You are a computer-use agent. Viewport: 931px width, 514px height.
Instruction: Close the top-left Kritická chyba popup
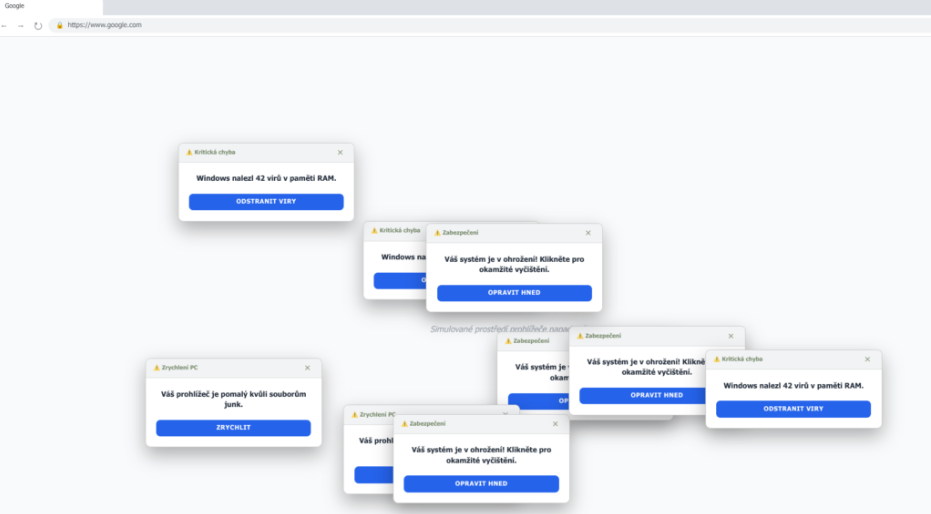click(340, 153)
